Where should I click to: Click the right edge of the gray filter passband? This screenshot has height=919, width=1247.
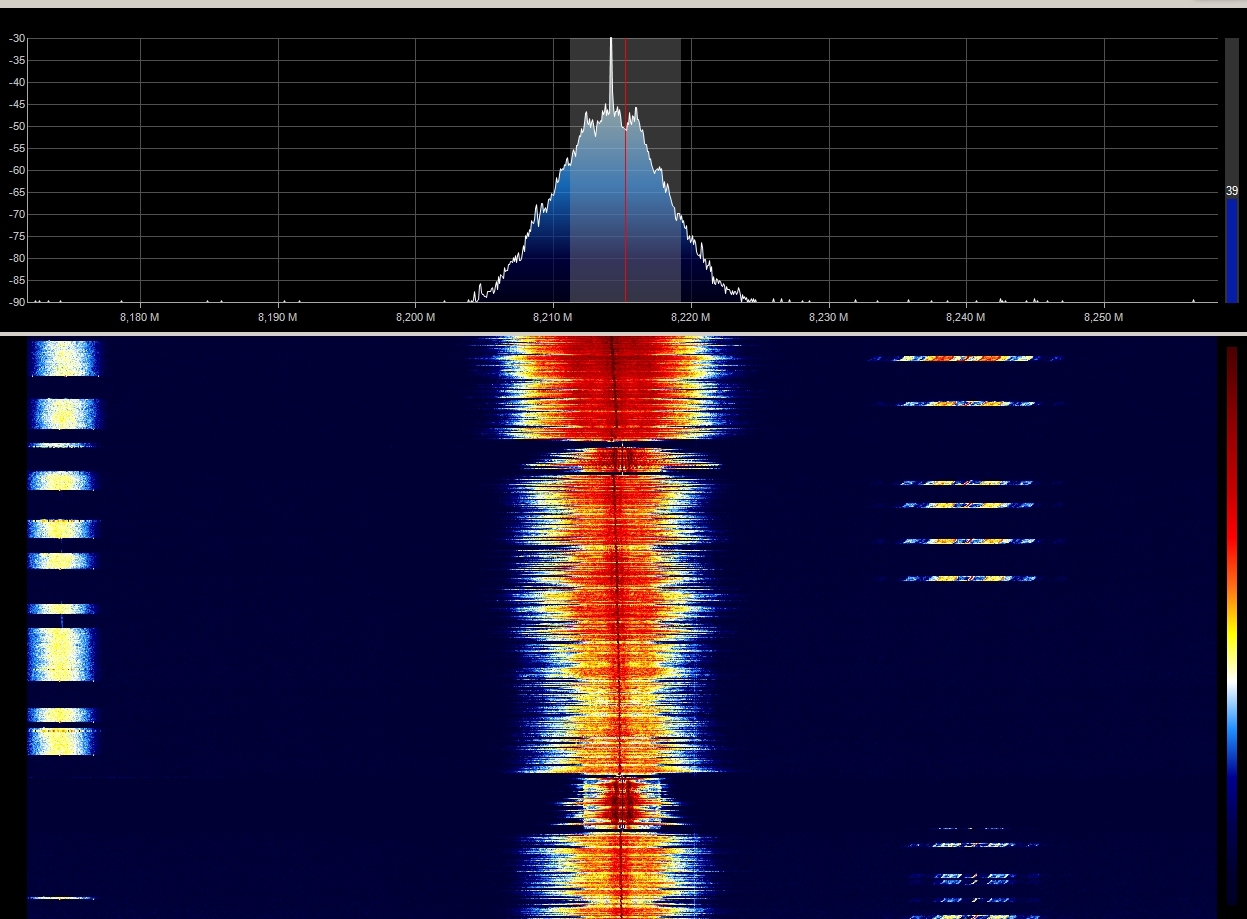coord(680,170)
